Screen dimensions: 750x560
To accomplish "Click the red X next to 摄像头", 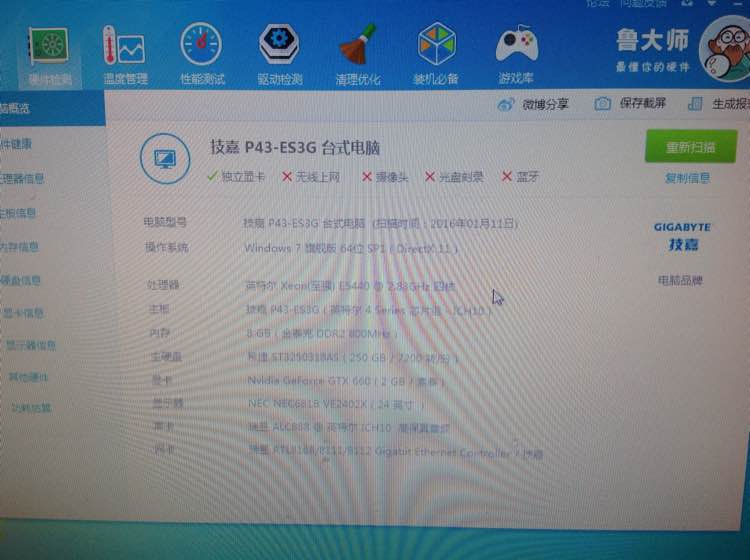I will coord(367,177).
